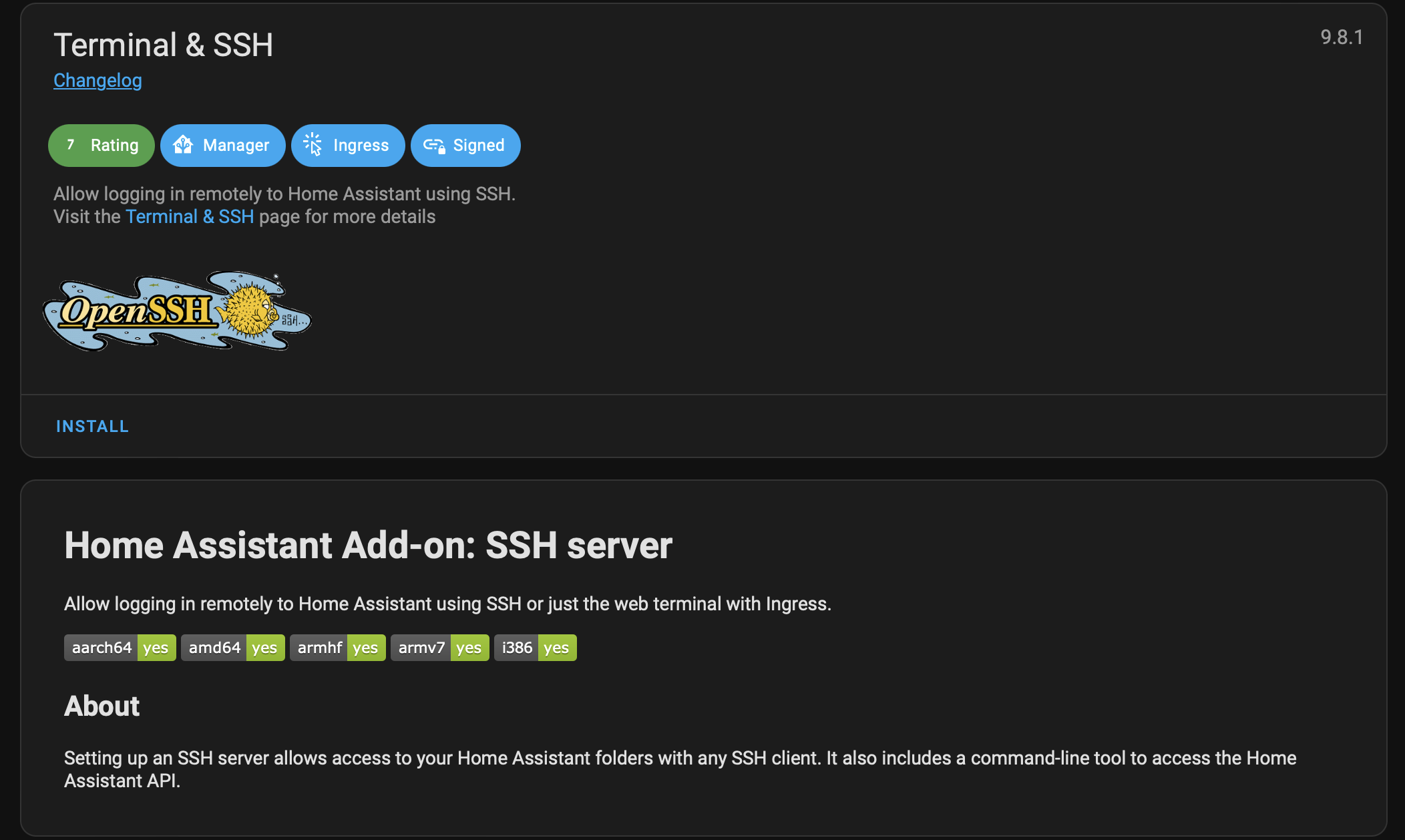Click the Manager house icon
Image resolution: width=1405 pixels, height=840 pixels.
pos(183,145)
